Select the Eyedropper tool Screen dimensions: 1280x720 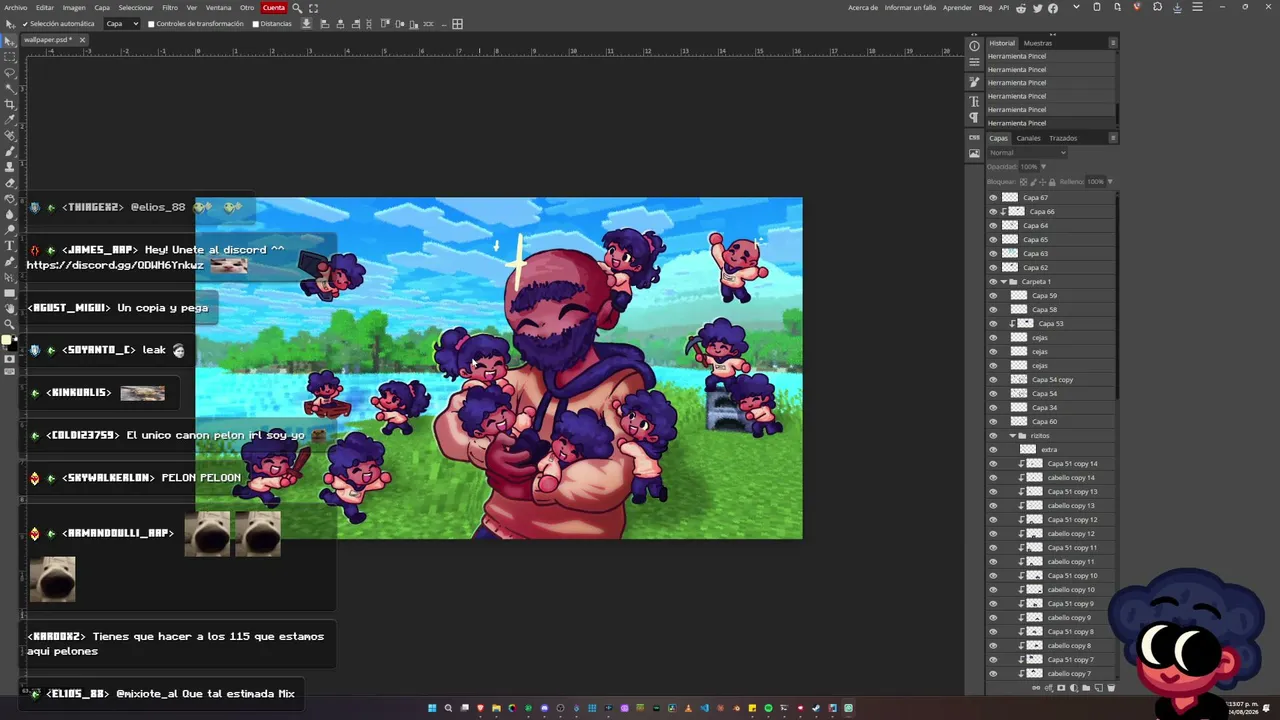point(10,119)
